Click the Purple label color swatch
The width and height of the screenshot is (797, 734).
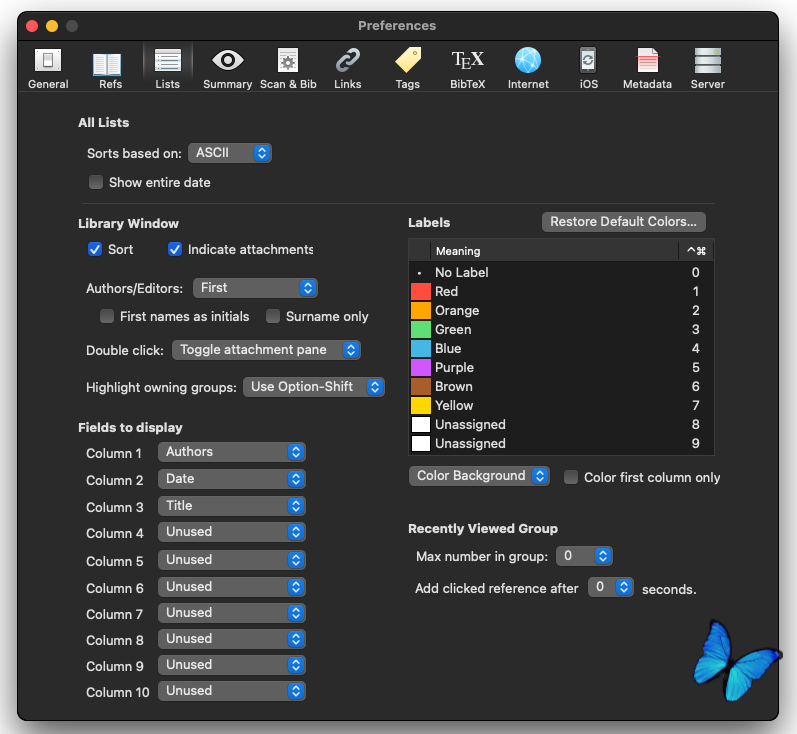(x=421, y=367)
